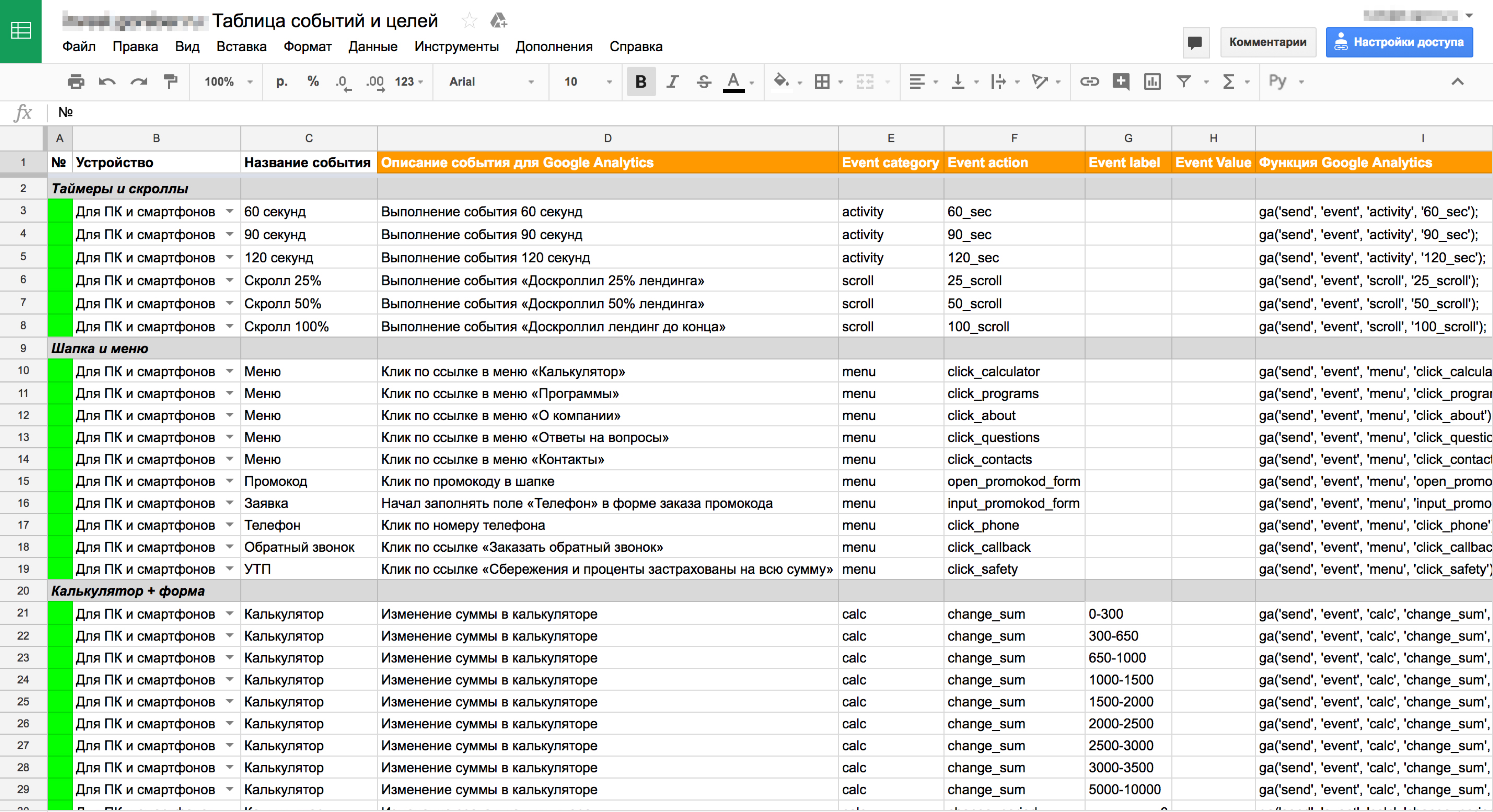The image size is (1493, 812).
Task: Open comment thread speech-bubble icon
Action: [1195, 42]
